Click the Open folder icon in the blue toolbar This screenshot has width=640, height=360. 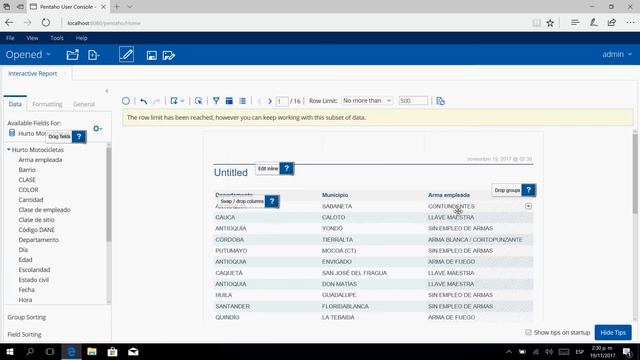point(72,55)
